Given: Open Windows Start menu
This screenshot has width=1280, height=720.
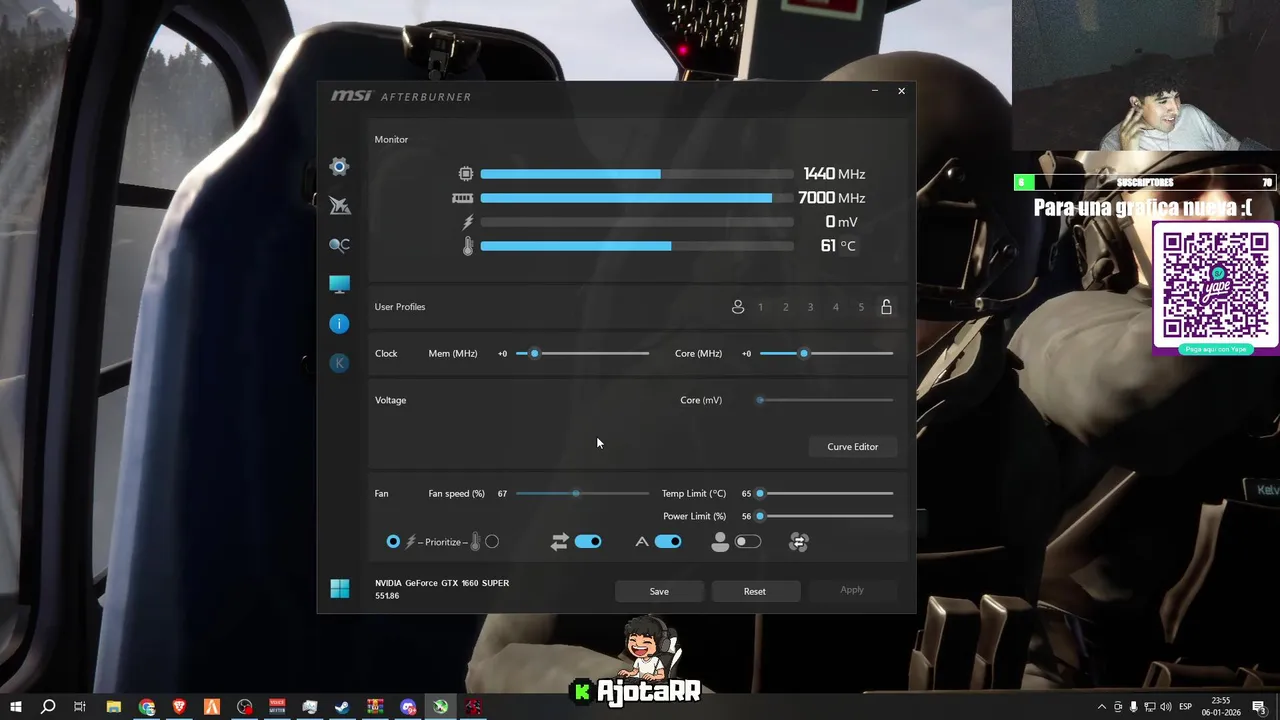Looking at the screenshot, I should [15, 707].
